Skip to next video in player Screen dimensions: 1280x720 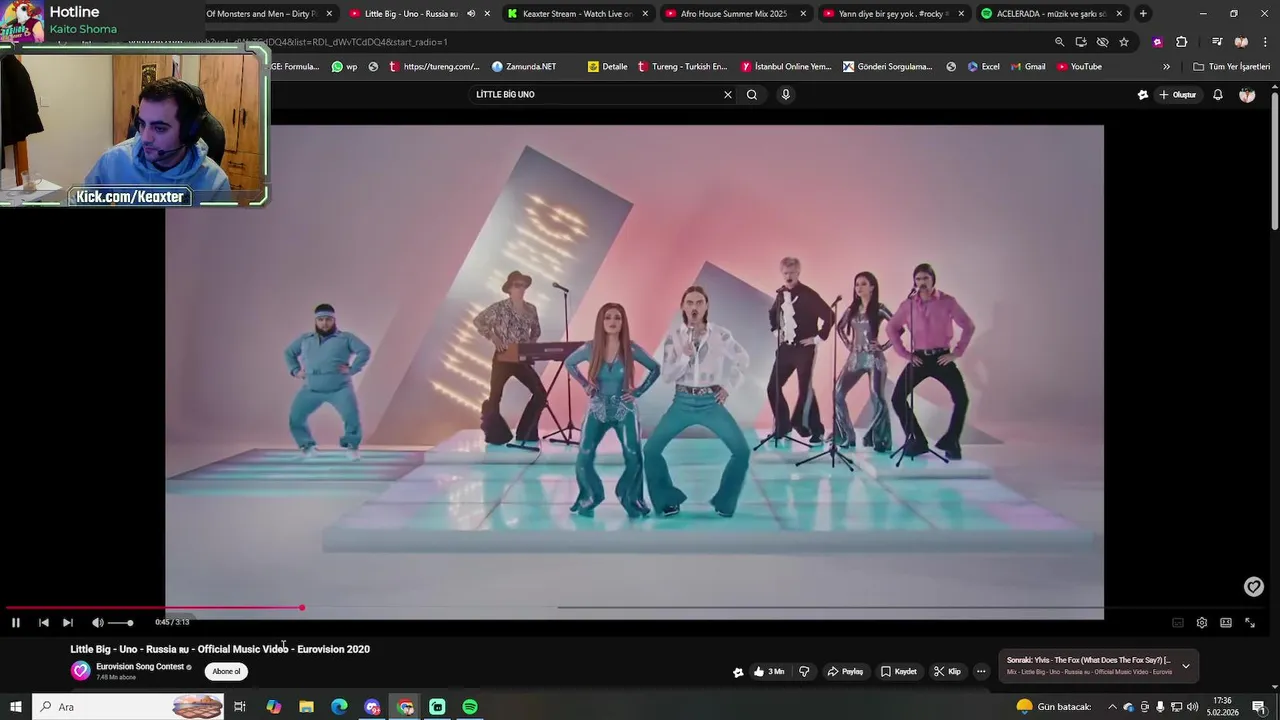(x=67, y=622)
